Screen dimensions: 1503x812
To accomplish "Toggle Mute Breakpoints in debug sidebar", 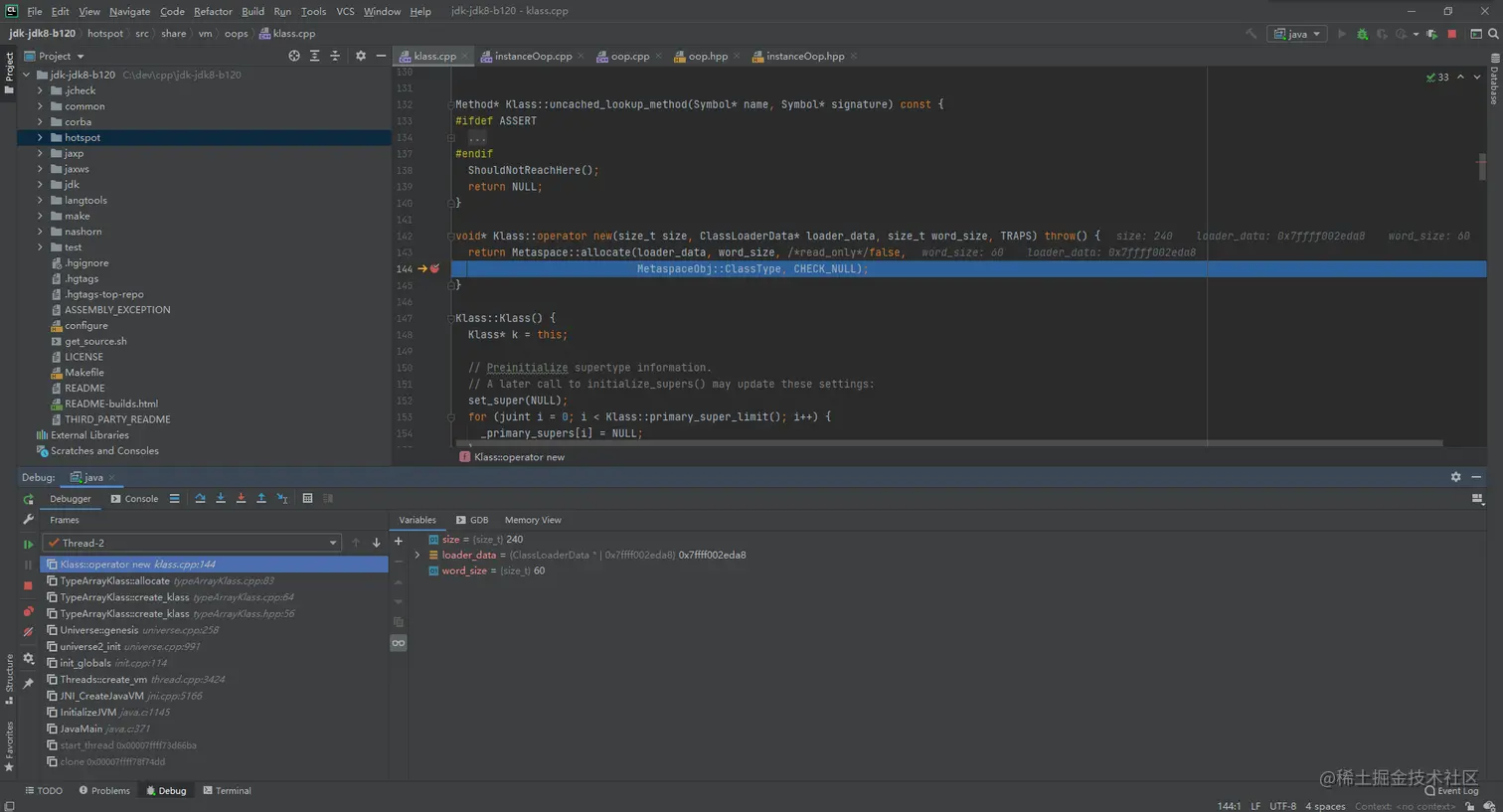I will 28,631.
